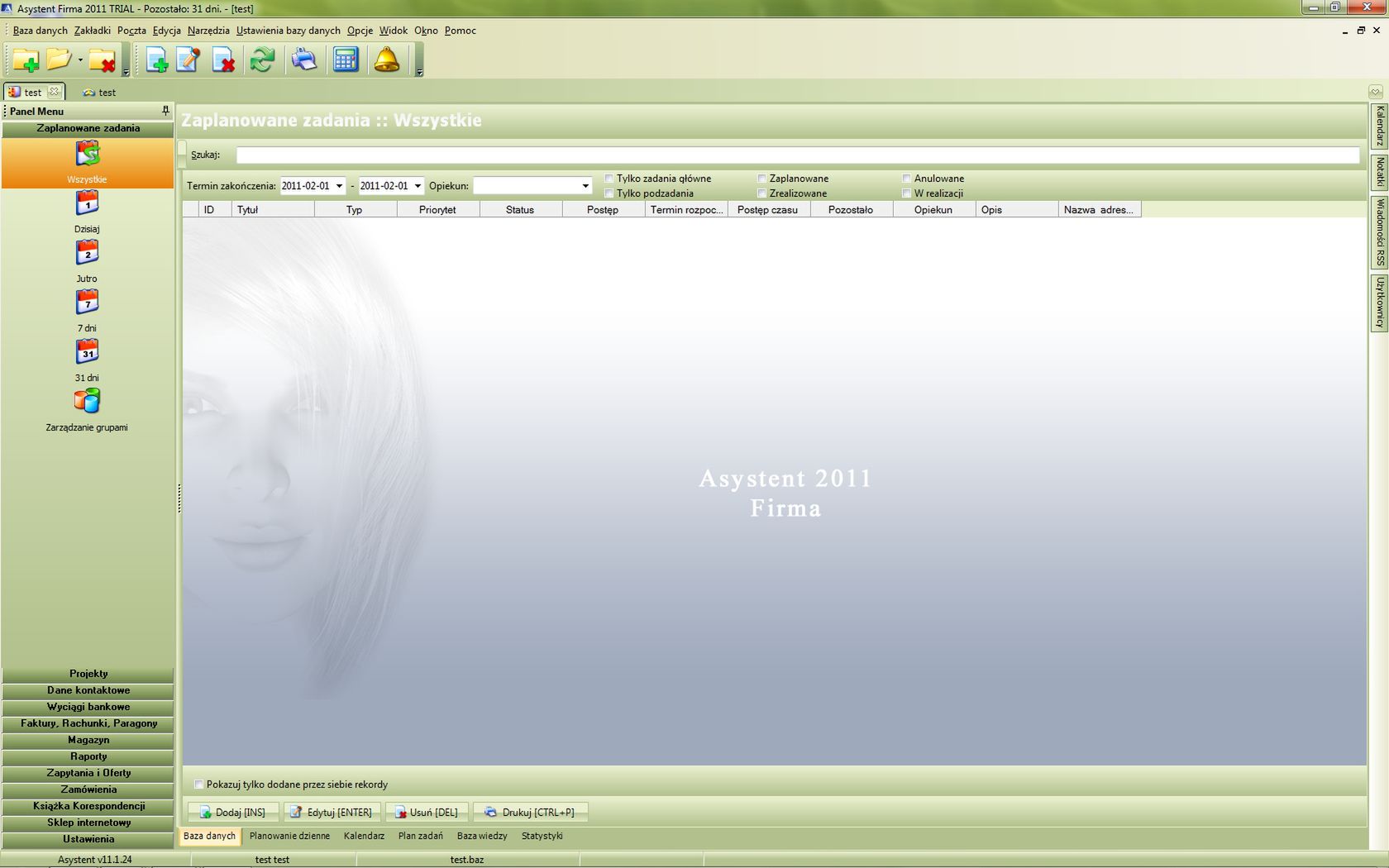This screenshot has width=1389, height=868.
Task: Enable Tylko zadania główne checkbox
Action: pos(609,179)
